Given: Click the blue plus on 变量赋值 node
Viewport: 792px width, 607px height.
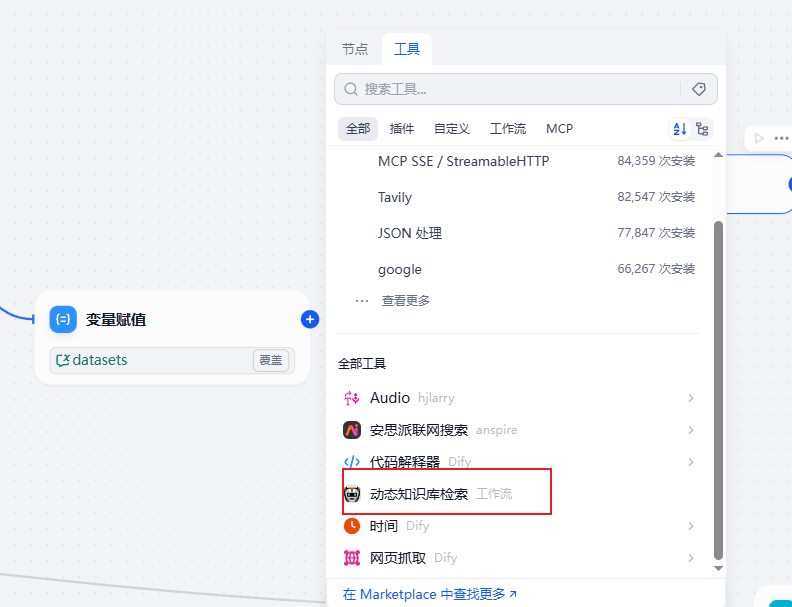Looking at the screenshot, I should pyautogui.click(x=310, y=319).
